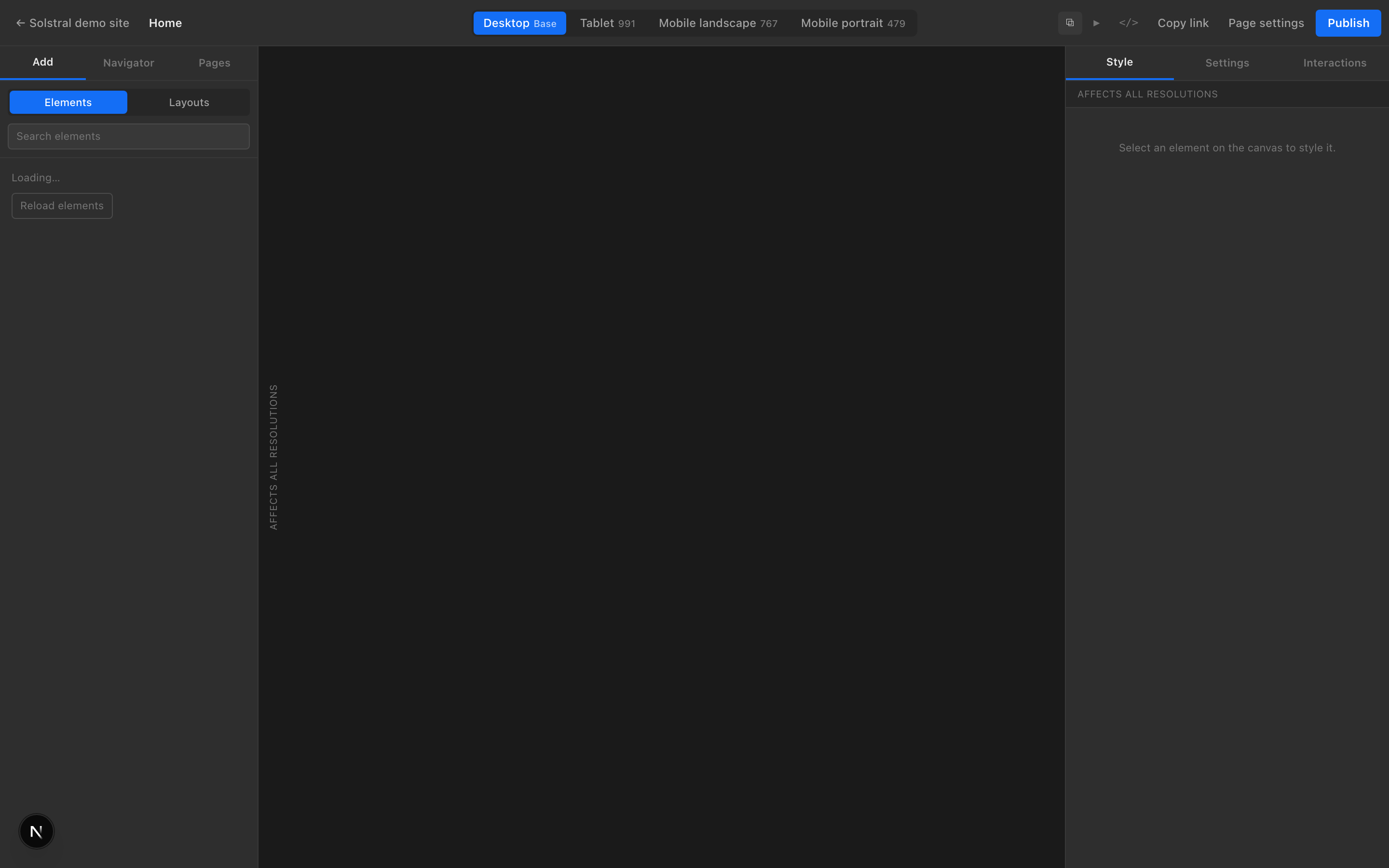The image size is (1389, 868).
Task: Open the Settings tab
Action: [x=1227, y=63]
